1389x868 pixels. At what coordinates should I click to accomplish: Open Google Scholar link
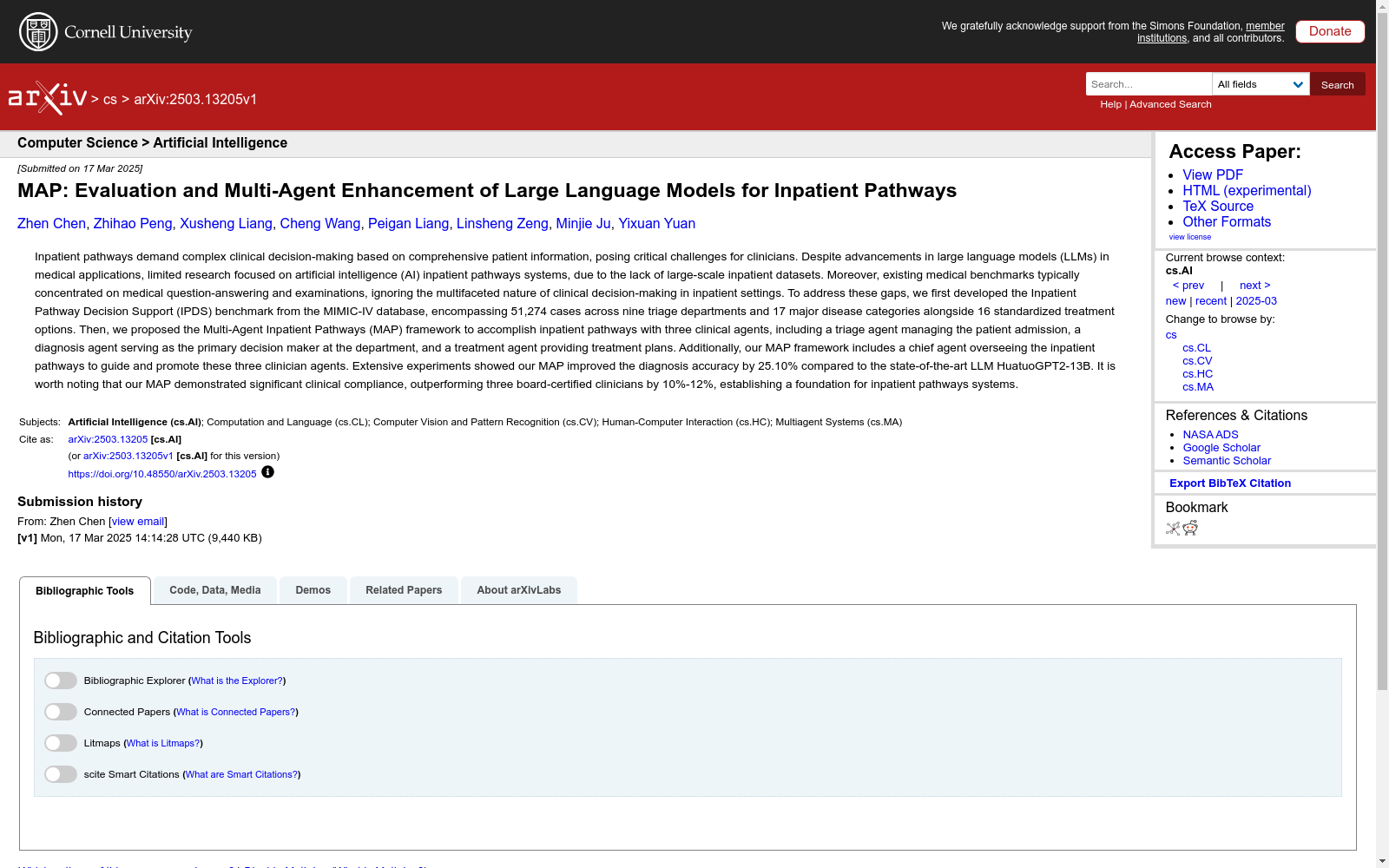tap(1221, 448)
